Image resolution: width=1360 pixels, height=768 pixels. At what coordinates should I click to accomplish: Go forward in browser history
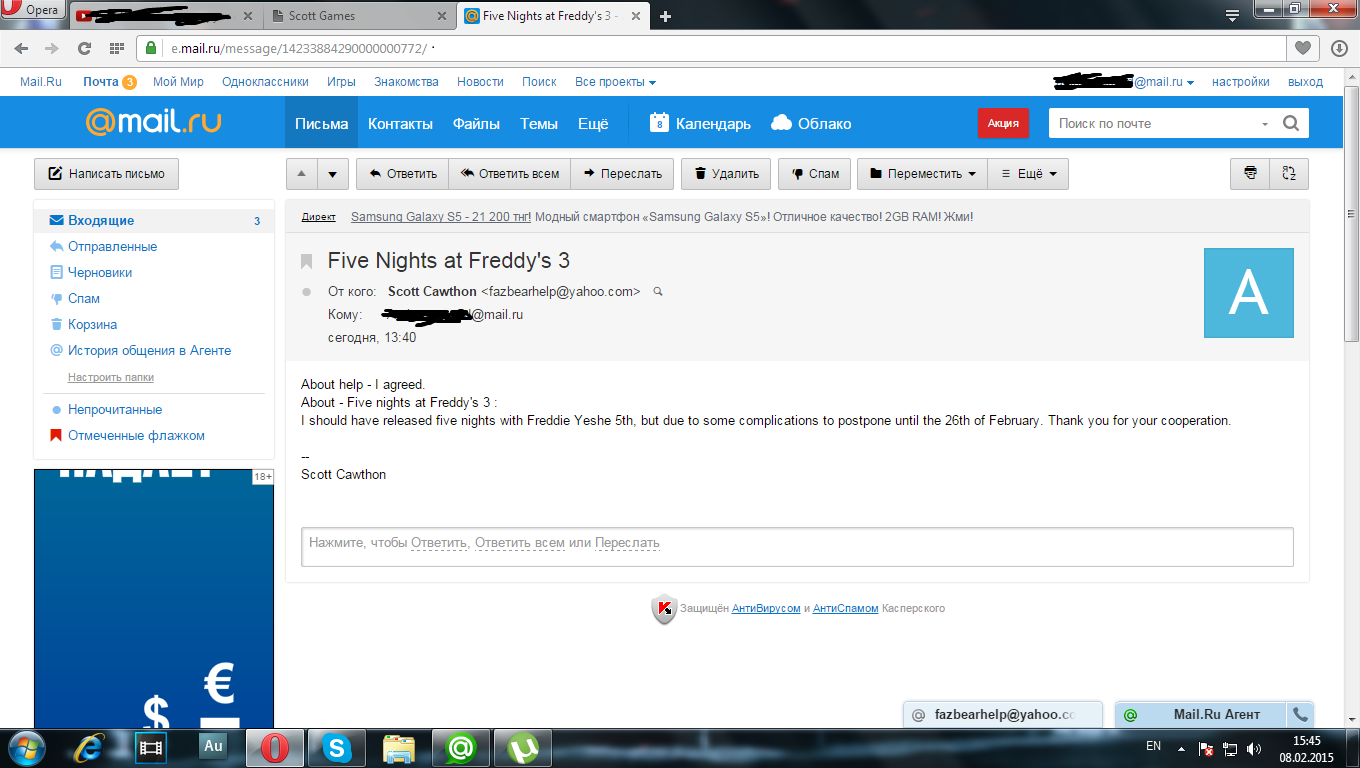point(51,48)
